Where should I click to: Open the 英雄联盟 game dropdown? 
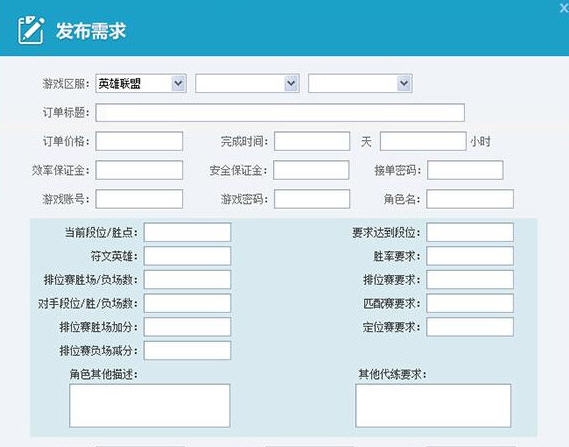click(x=141, y=83)
